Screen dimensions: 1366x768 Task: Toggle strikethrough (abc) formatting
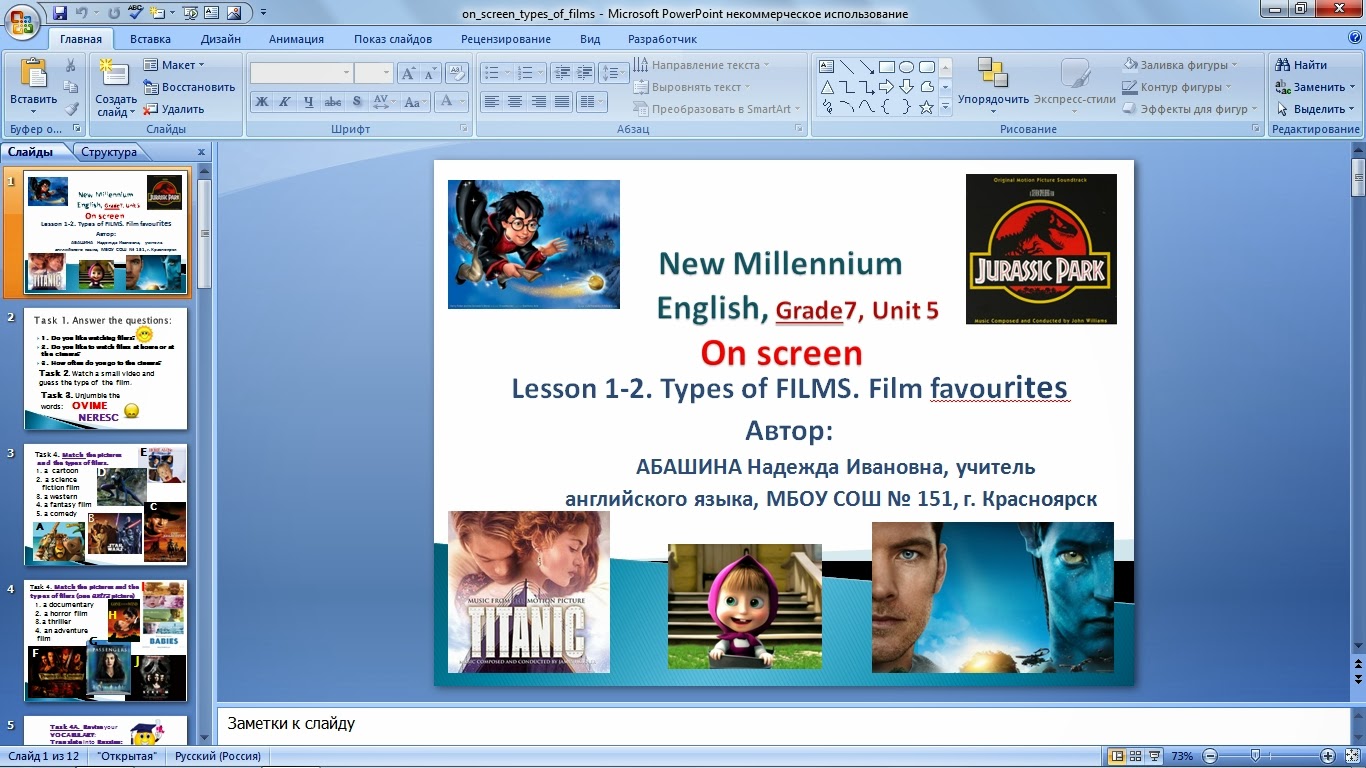coord(333,101)
